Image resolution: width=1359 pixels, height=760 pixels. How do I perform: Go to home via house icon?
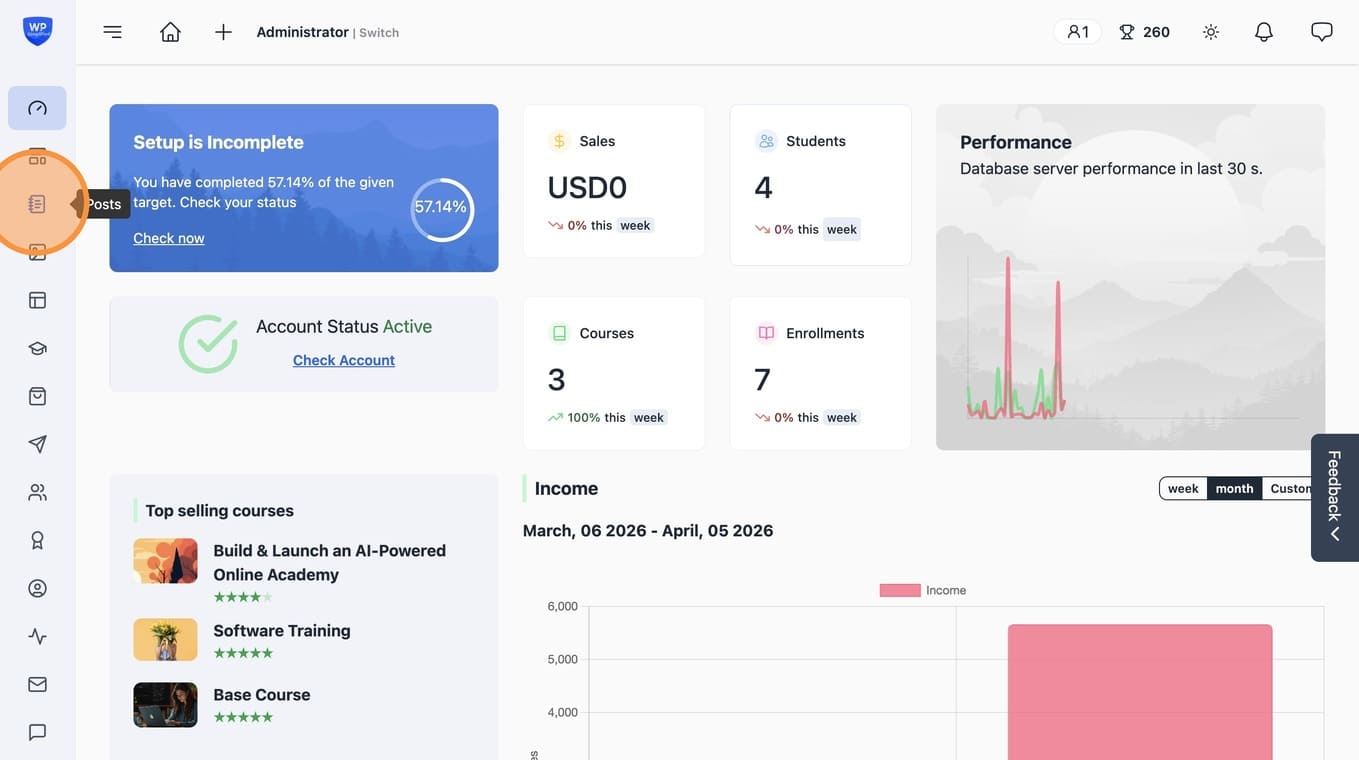[x=171, y=32]
